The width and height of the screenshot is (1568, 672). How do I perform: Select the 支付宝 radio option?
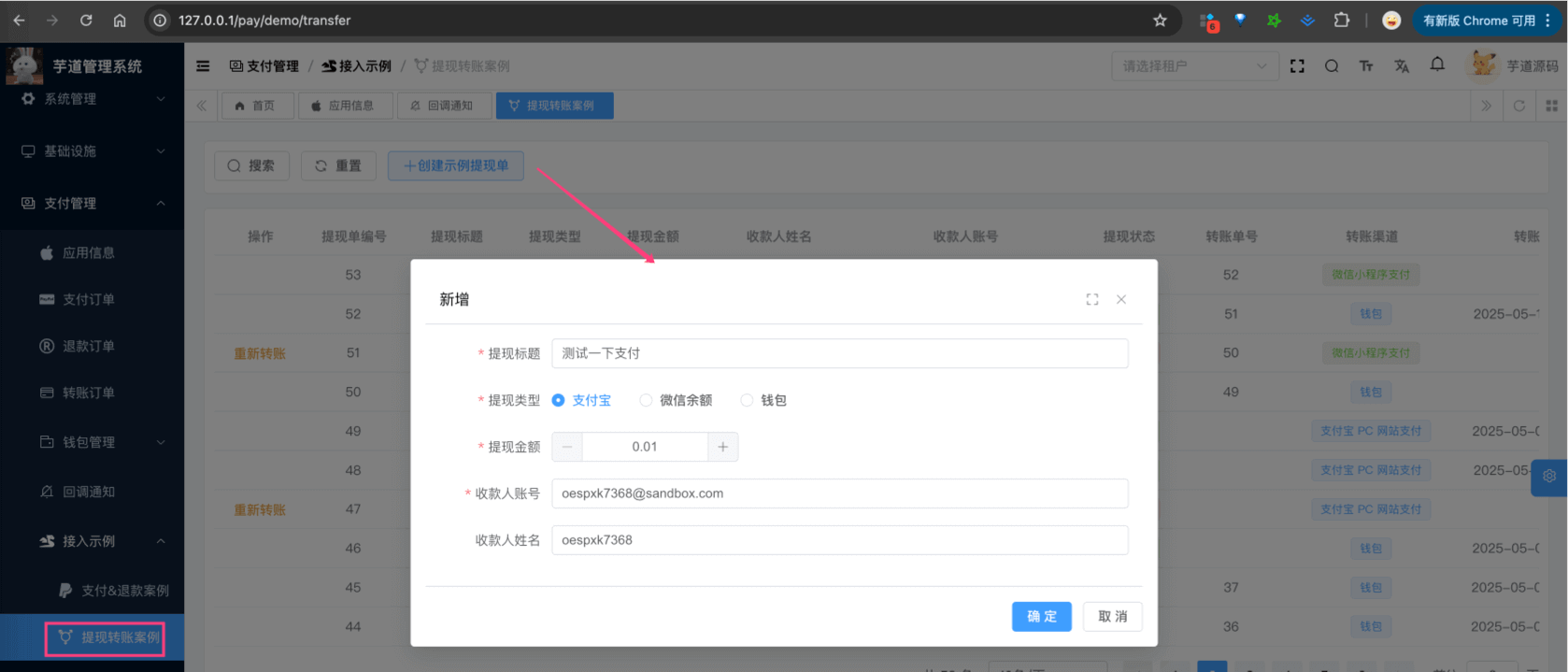point(559,400)
